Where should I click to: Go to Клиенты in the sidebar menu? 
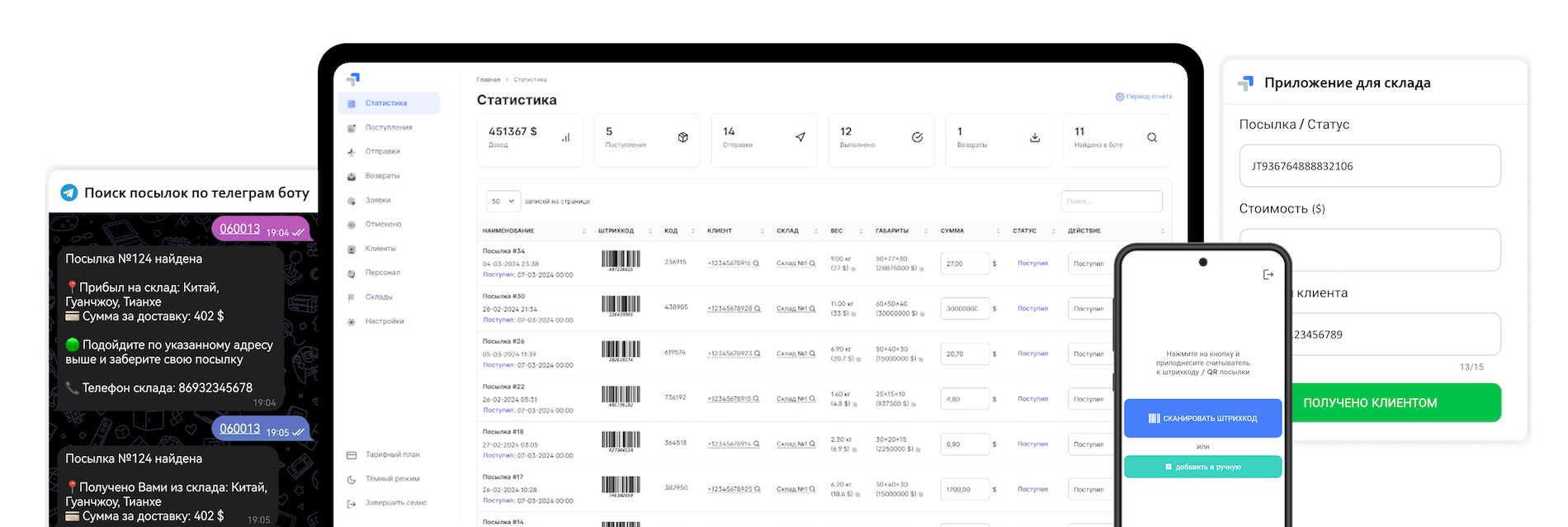(x=380, y=249)
